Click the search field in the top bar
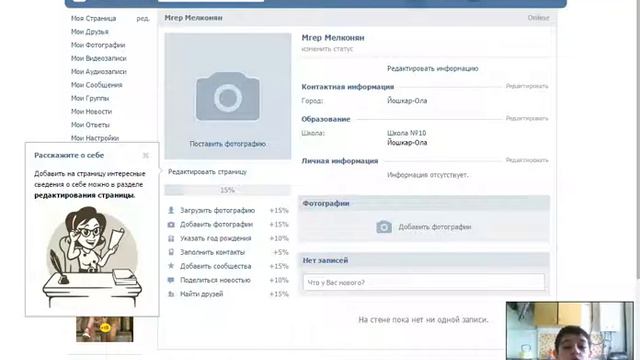Image resolution: width=640 pixels, height=360 pixels. coord(211,1)
